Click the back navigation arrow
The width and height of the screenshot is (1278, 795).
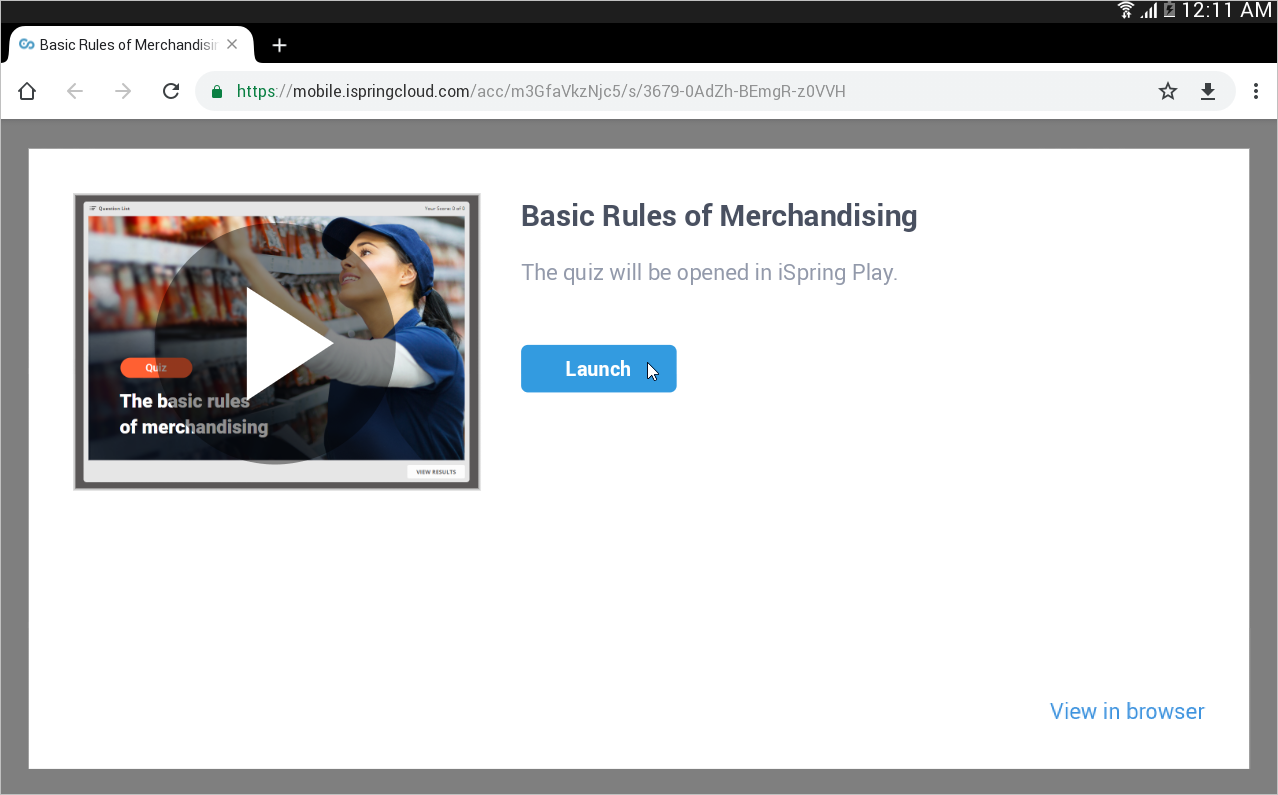tap(75, 92)
